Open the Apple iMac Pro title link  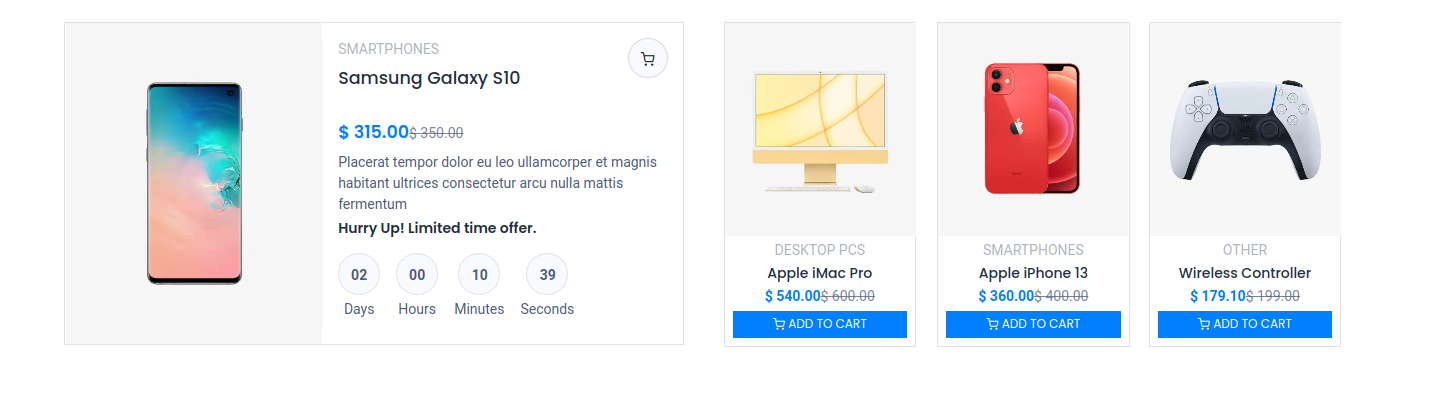(820, 273)
